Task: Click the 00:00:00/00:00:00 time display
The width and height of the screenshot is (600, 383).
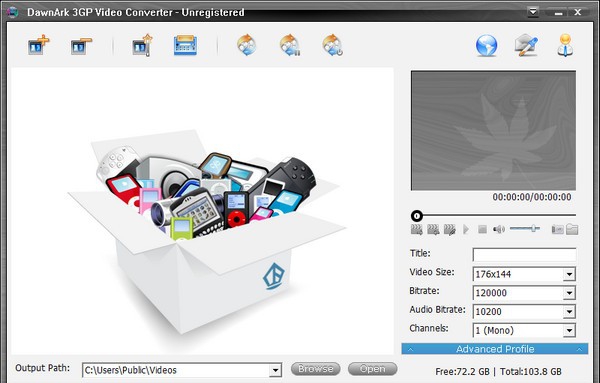Action: click(532, 197)
